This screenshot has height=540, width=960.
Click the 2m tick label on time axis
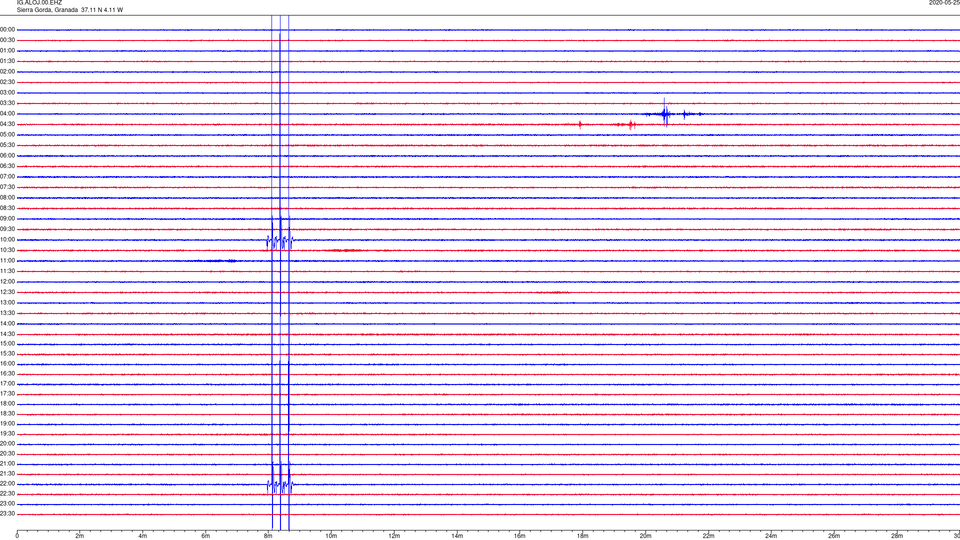click(80, 536)
